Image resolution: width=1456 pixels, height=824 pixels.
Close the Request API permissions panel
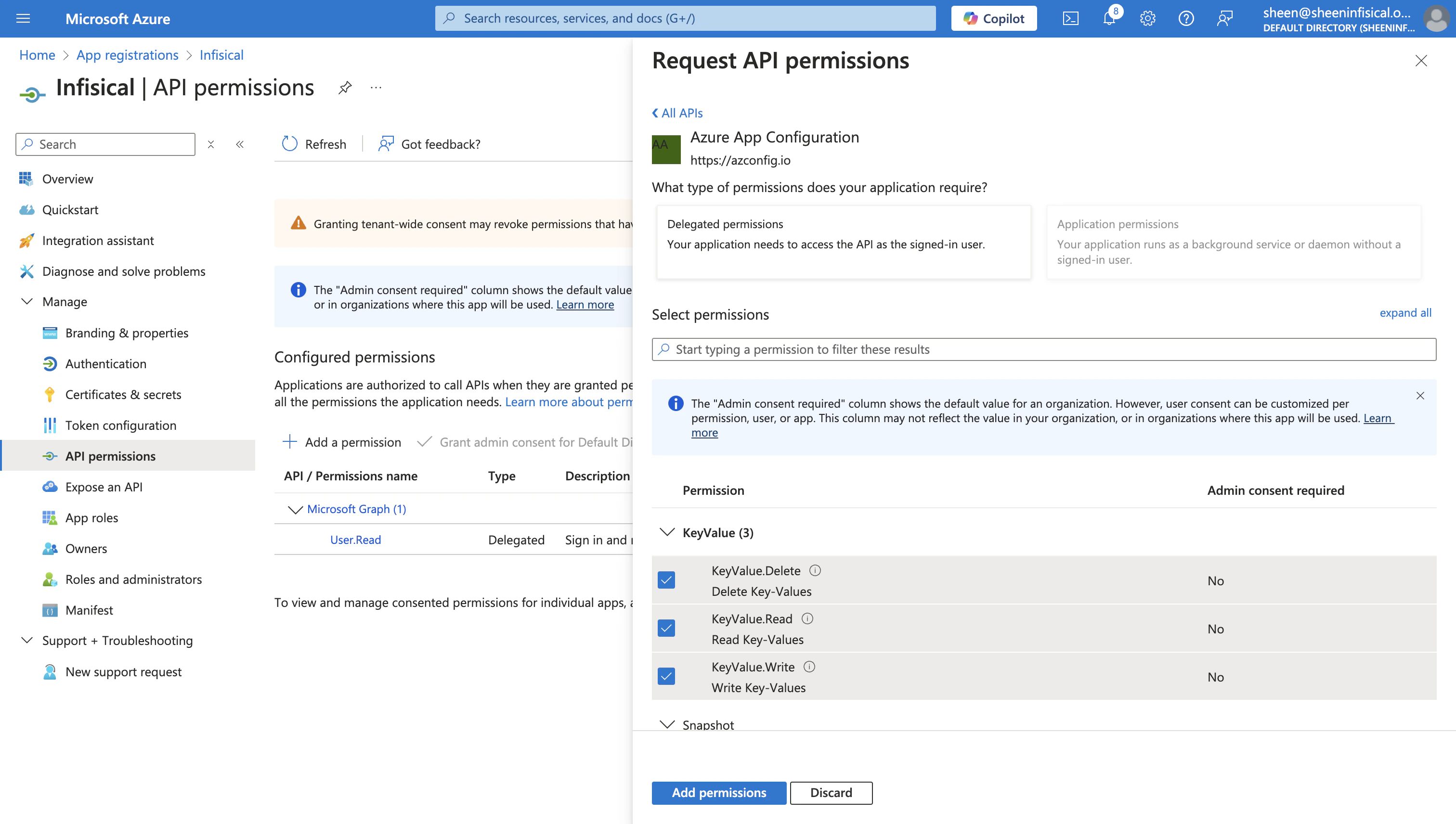pos(1421,61)
